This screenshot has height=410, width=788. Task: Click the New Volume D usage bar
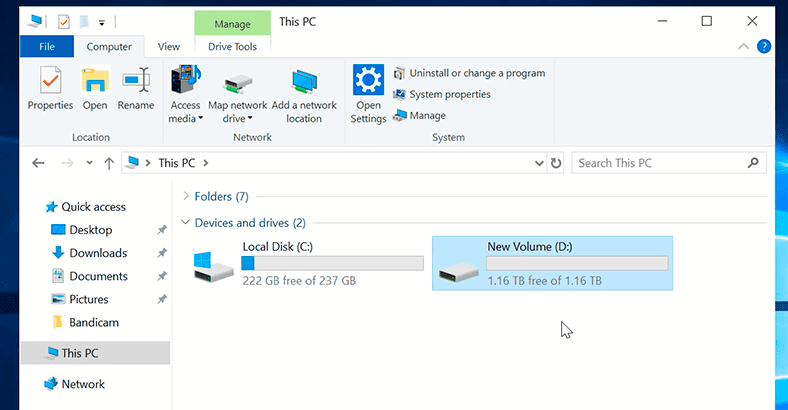click(x=577, y=263)
